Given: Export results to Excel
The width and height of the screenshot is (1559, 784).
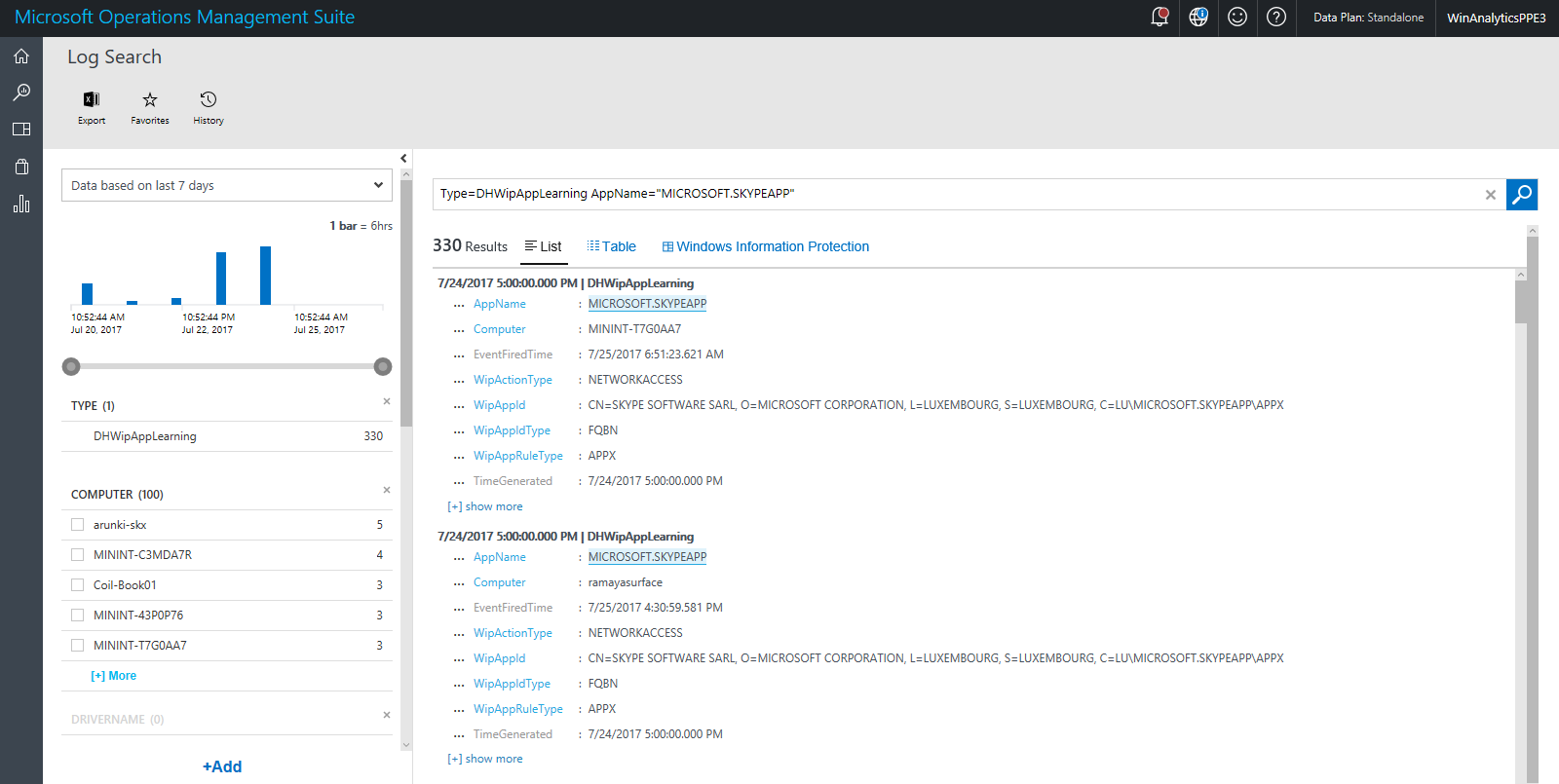Looking at the screenshot, I should coord(92,107).
